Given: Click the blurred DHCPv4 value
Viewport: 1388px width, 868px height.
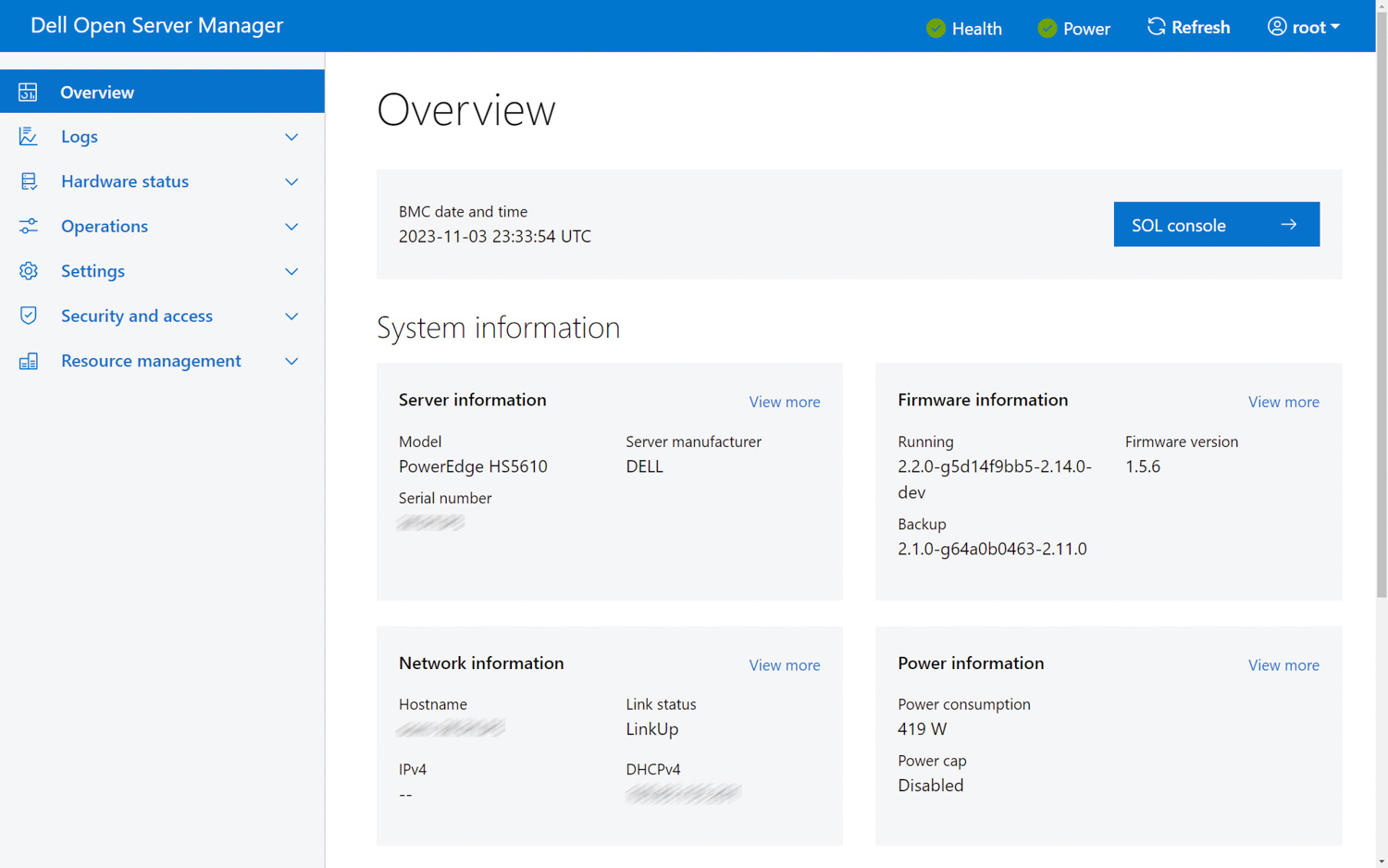Looking at the screenshot, I should pyautogui.click(x=683, y=793).
